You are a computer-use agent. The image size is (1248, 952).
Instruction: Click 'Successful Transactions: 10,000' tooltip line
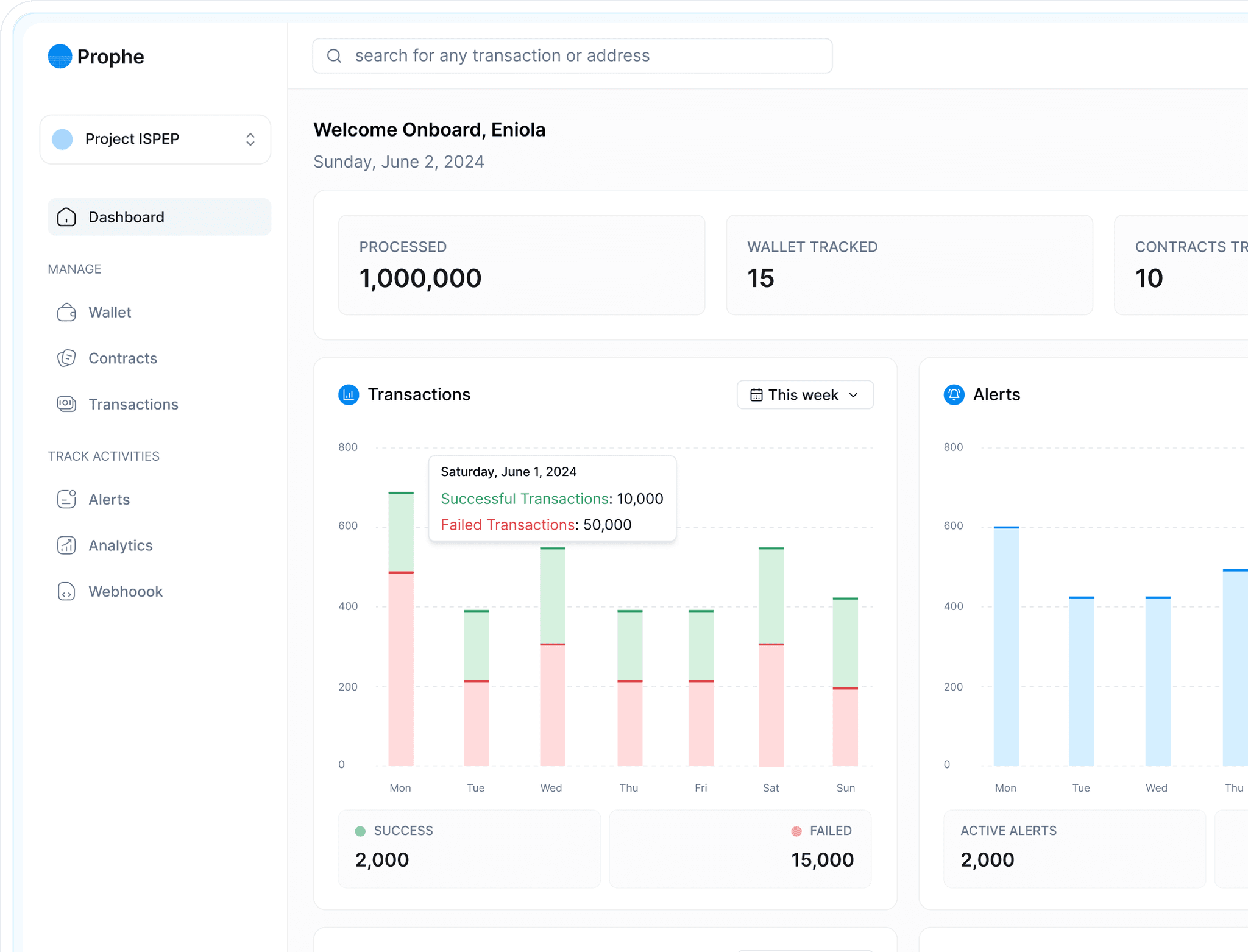pyautogui.click(x=551, y=499)
